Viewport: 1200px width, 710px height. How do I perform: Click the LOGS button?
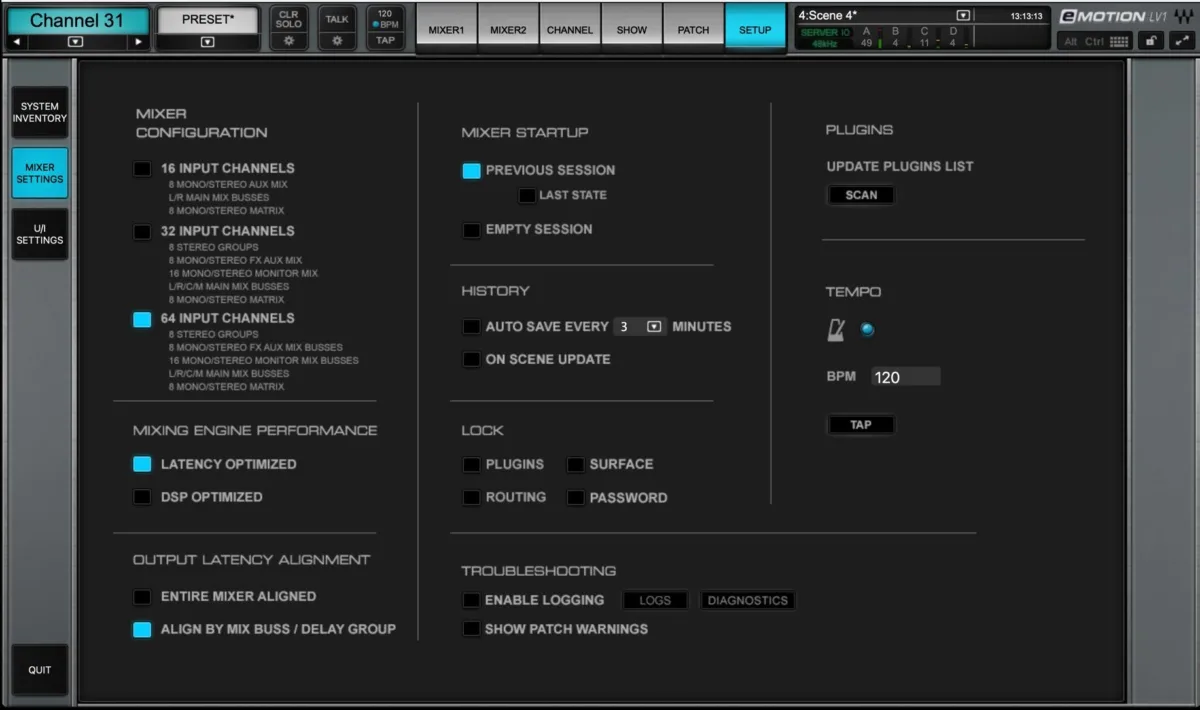(655, 600)
